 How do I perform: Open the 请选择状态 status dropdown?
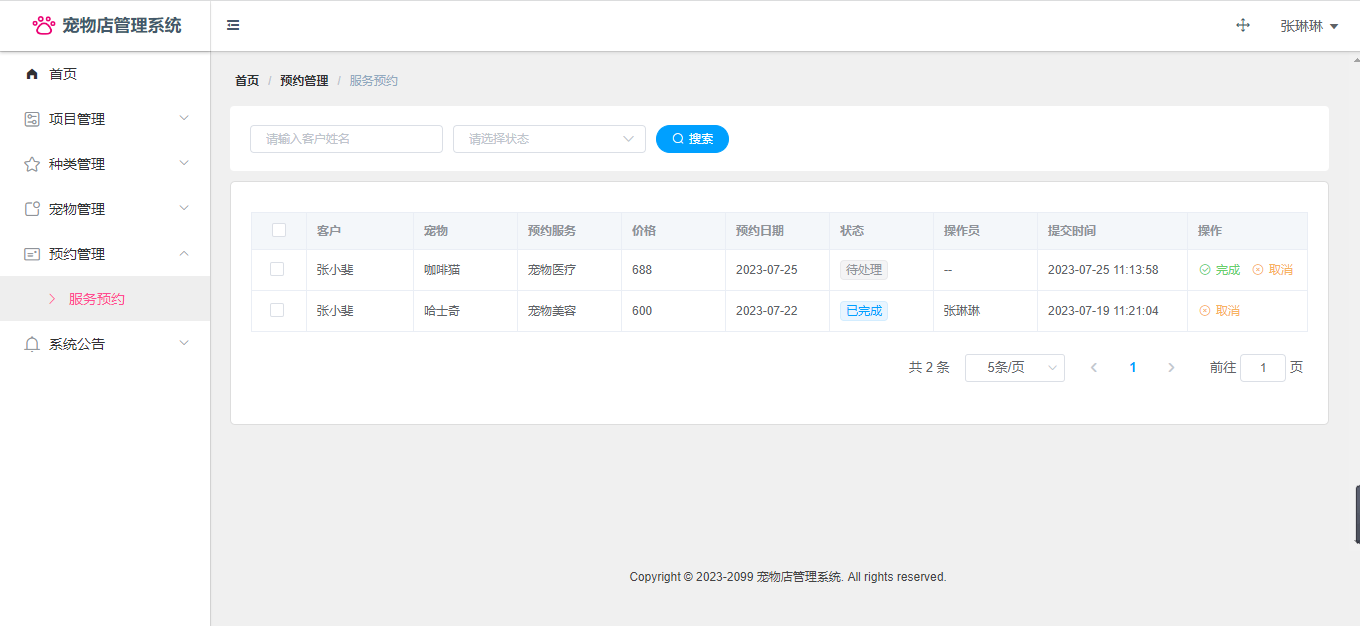tap(549, 139)
